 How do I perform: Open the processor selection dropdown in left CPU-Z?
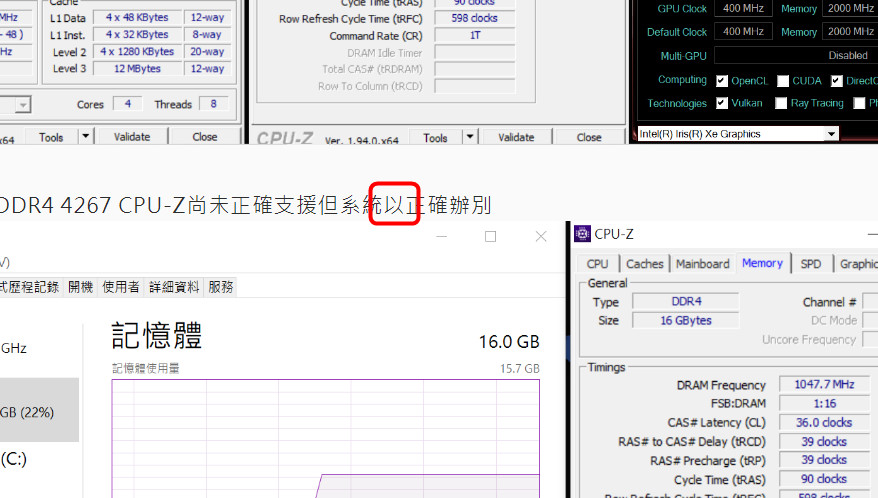click(22, 105)
